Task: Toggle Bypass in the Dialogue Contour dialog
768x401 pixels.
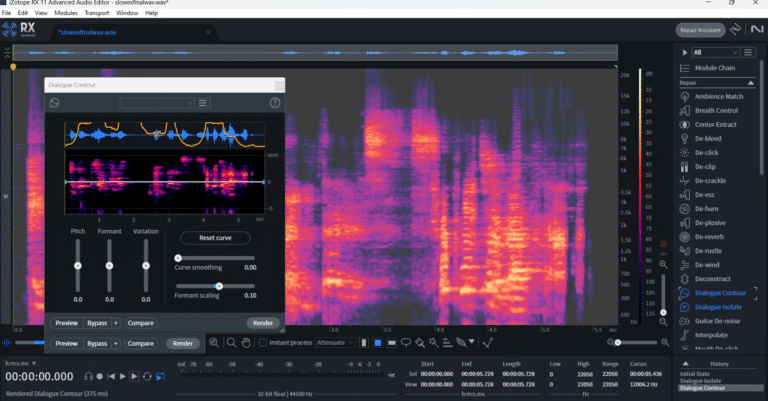Action: click(97, 323)
